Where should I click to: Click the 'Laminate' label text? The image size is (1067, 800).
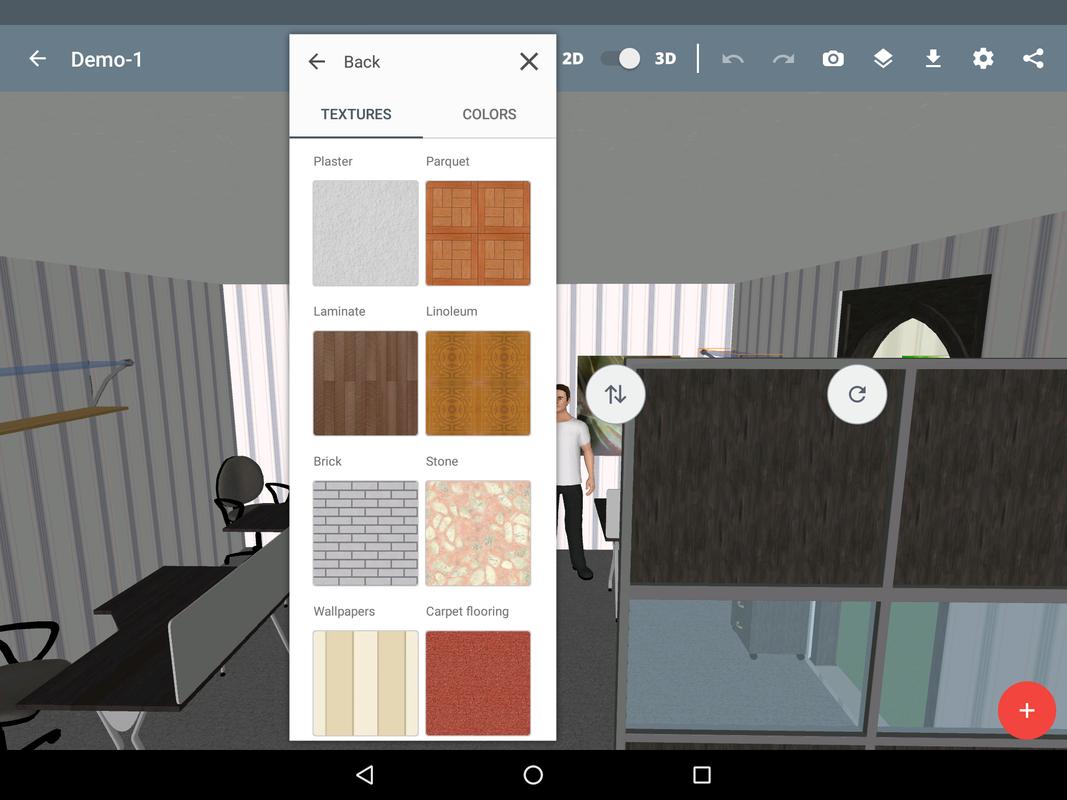[339, 312]
